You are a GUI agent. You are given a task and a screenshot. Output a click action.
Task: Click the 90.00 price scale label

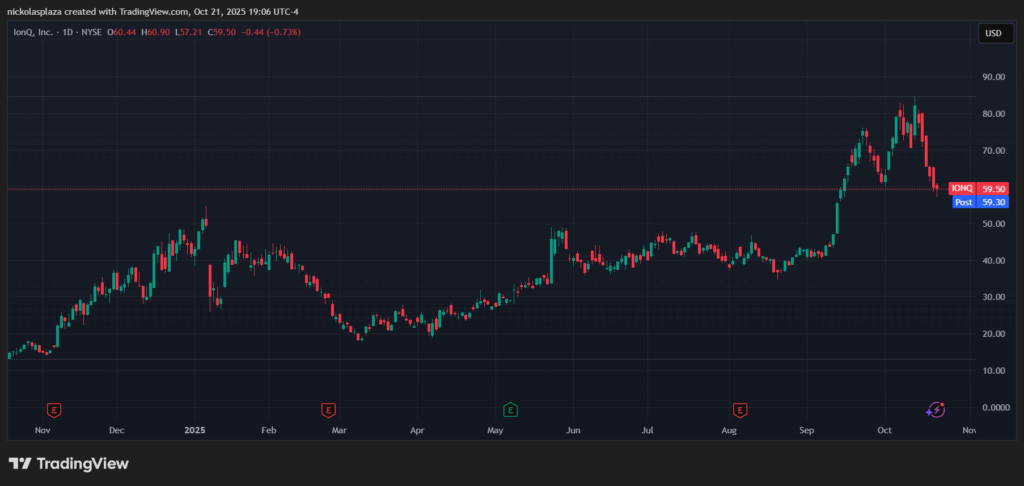click(993, 77)
